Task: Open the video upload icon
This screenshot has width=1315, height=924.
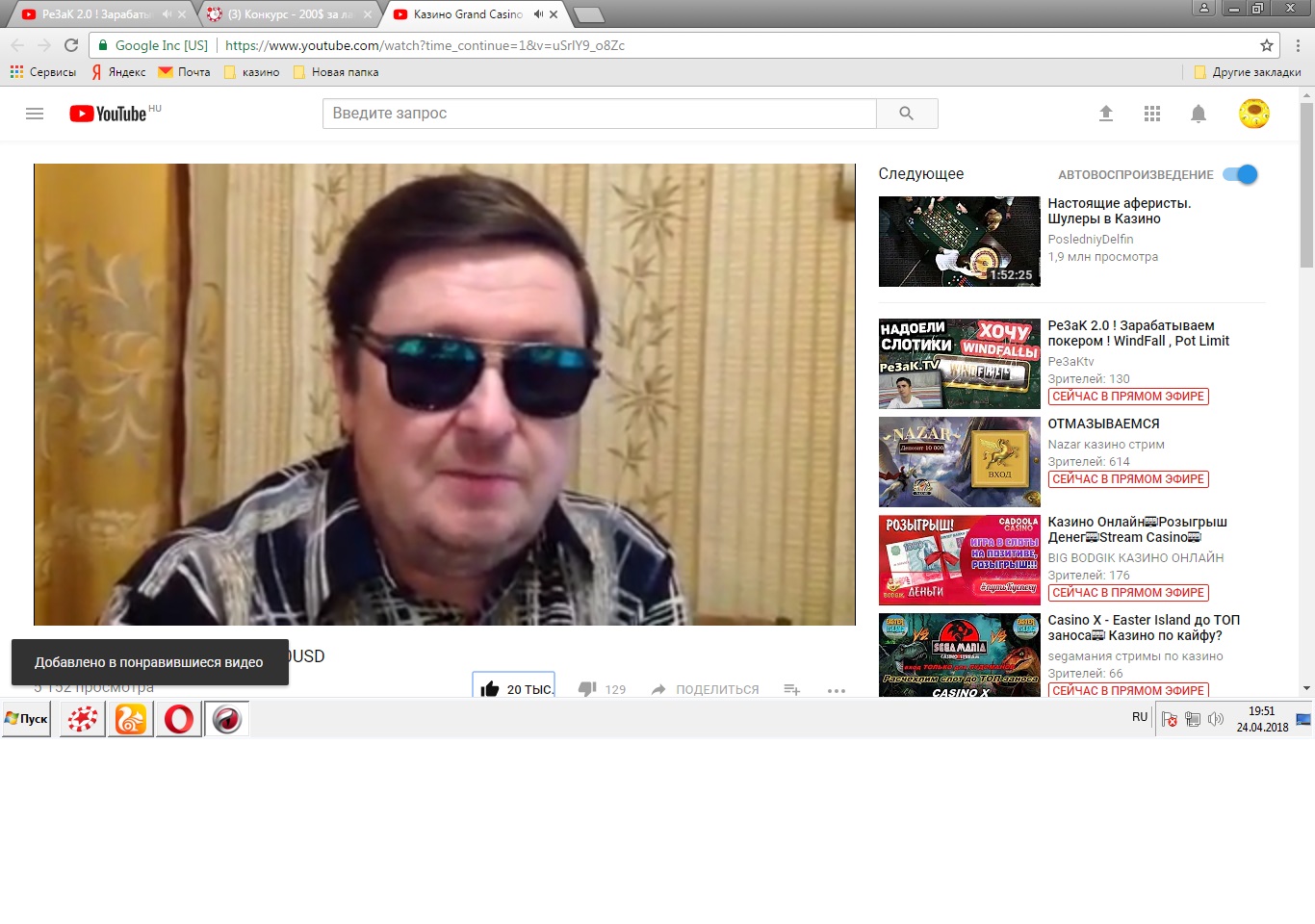Action: 1106,114
